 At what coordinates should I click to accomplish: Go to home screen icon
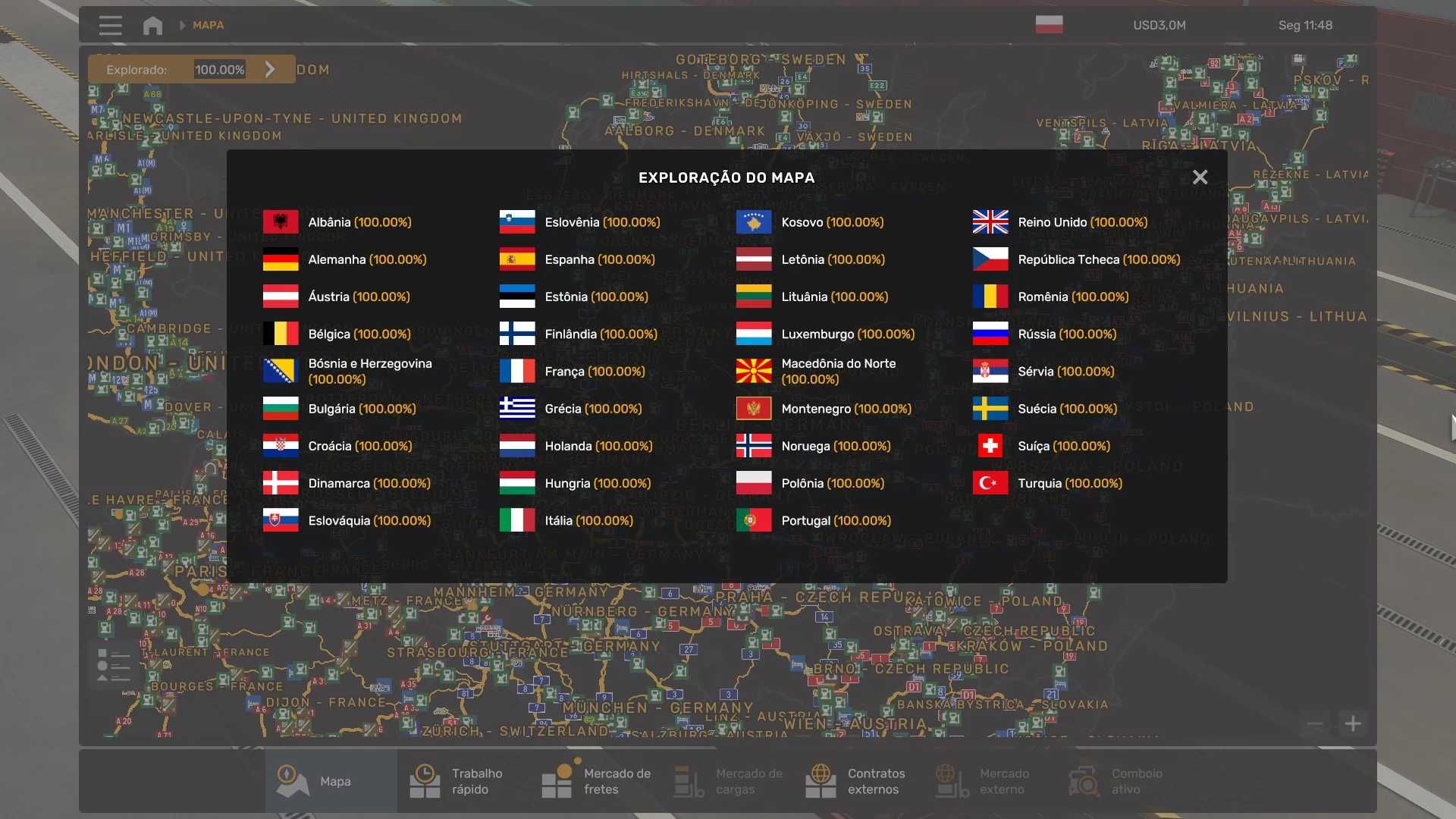tap(152, 25)
